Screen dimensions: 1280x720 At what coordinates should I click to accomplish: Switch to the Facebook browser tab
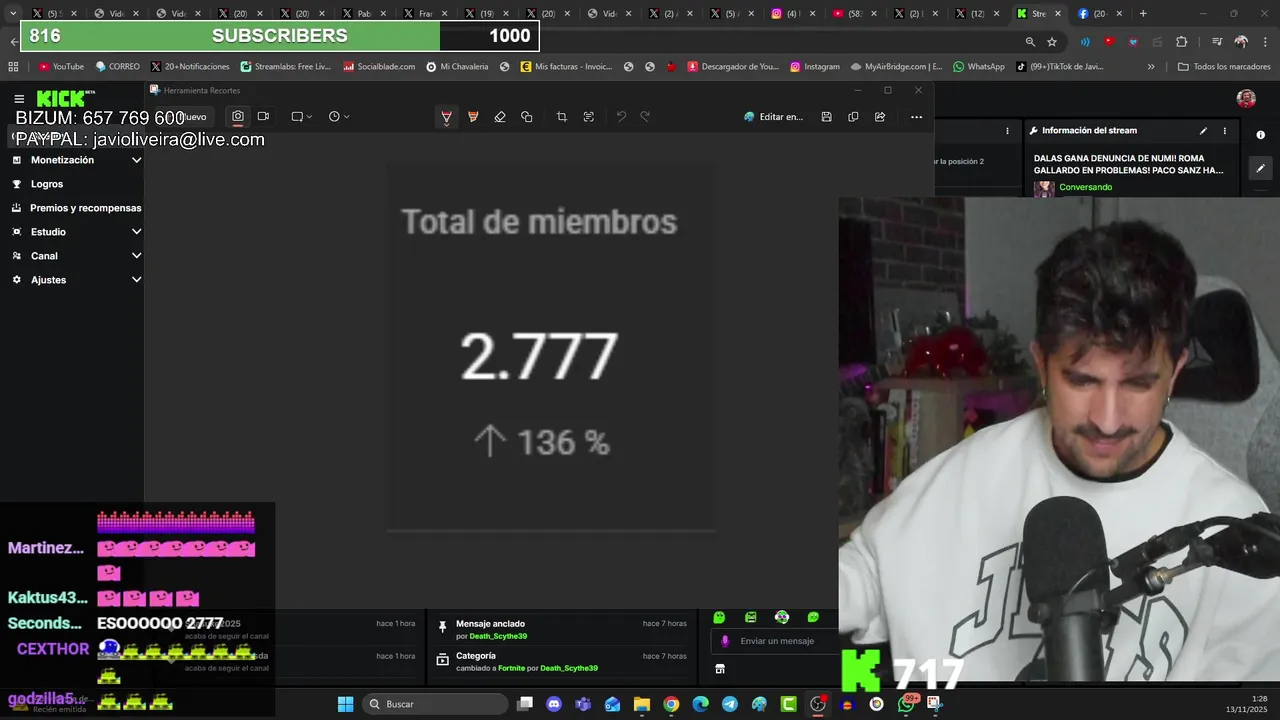(1098, 14)
